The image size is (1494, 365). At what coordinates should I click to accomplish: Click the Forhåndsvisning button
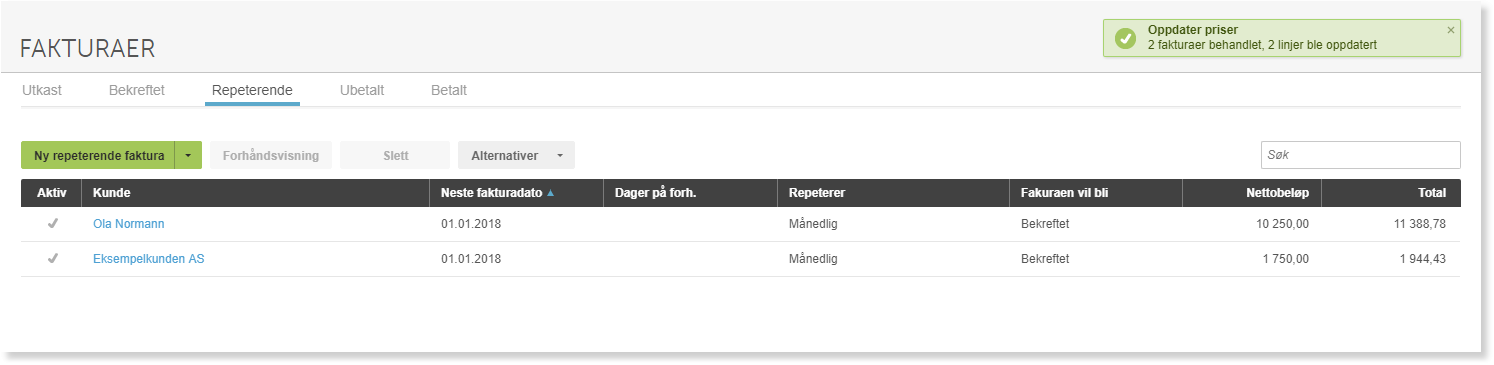(x=271, y=155)
